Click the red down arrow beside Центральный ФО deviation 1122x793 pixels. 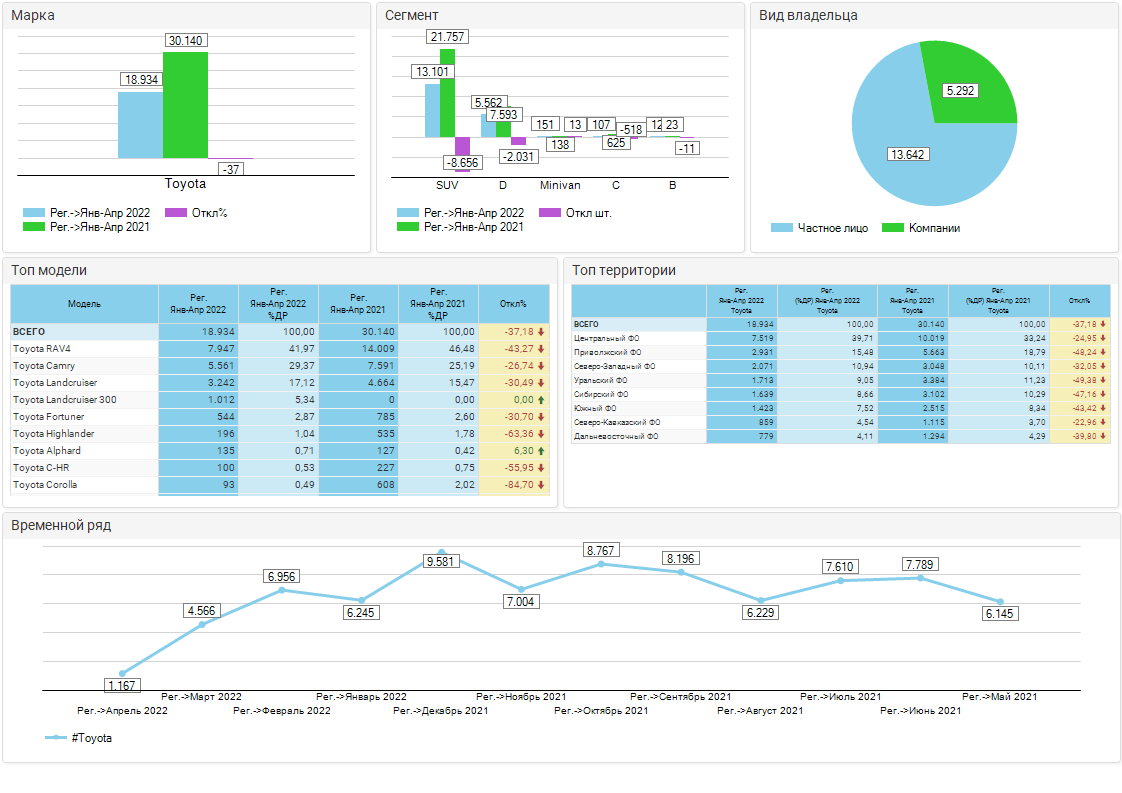tap(1103, 338)
